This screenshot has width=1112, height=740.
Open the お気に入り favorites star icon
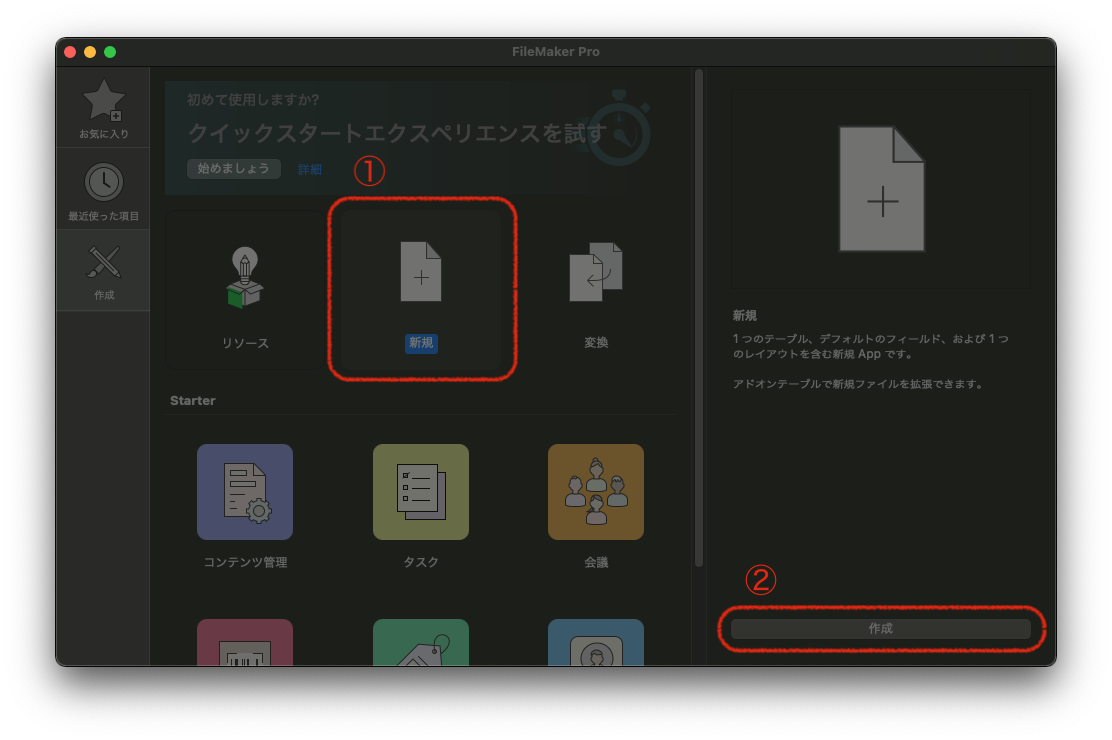[x=104, y=100]
